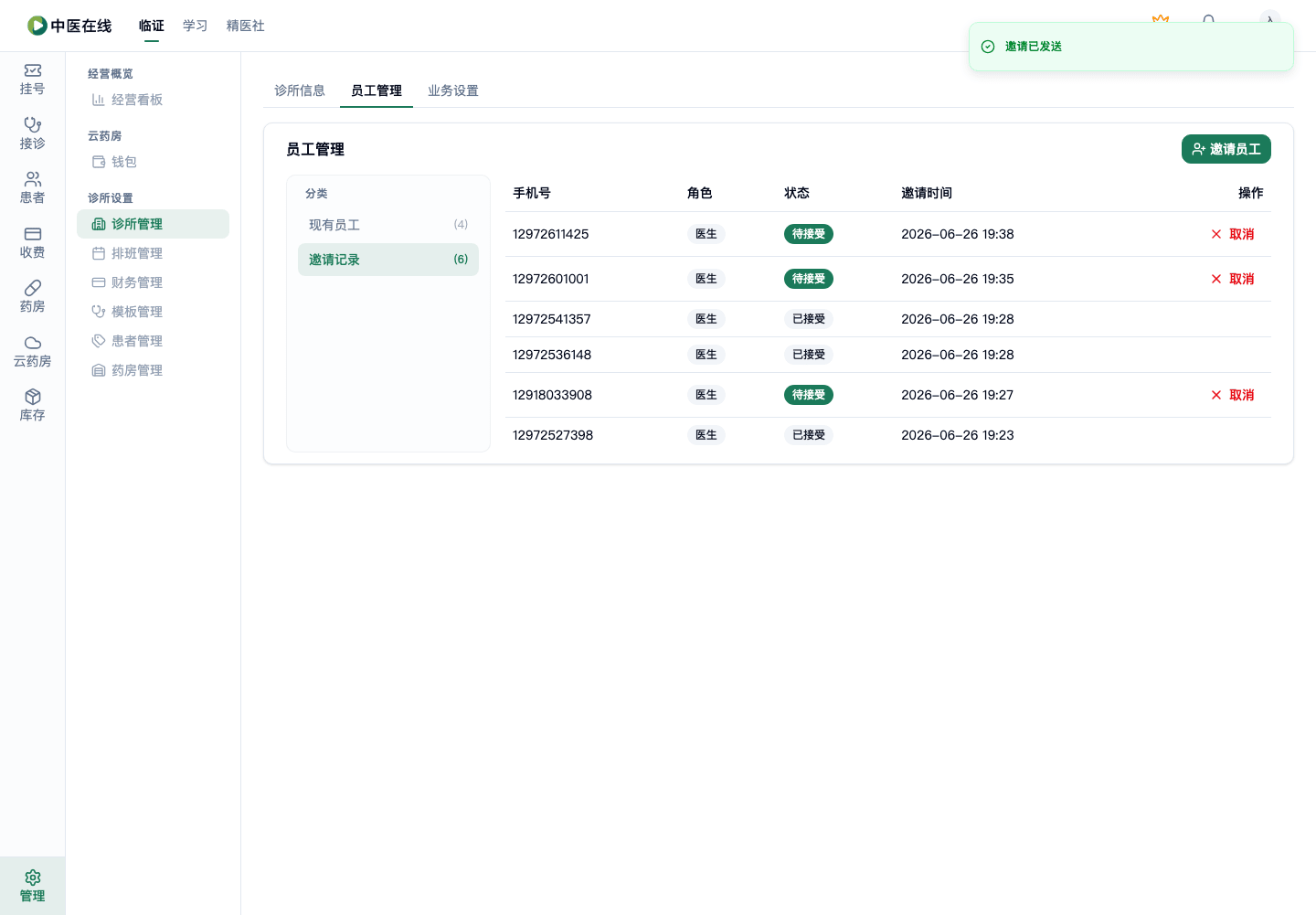Open the 挂号 registration sidebar icon

[33, 70]
